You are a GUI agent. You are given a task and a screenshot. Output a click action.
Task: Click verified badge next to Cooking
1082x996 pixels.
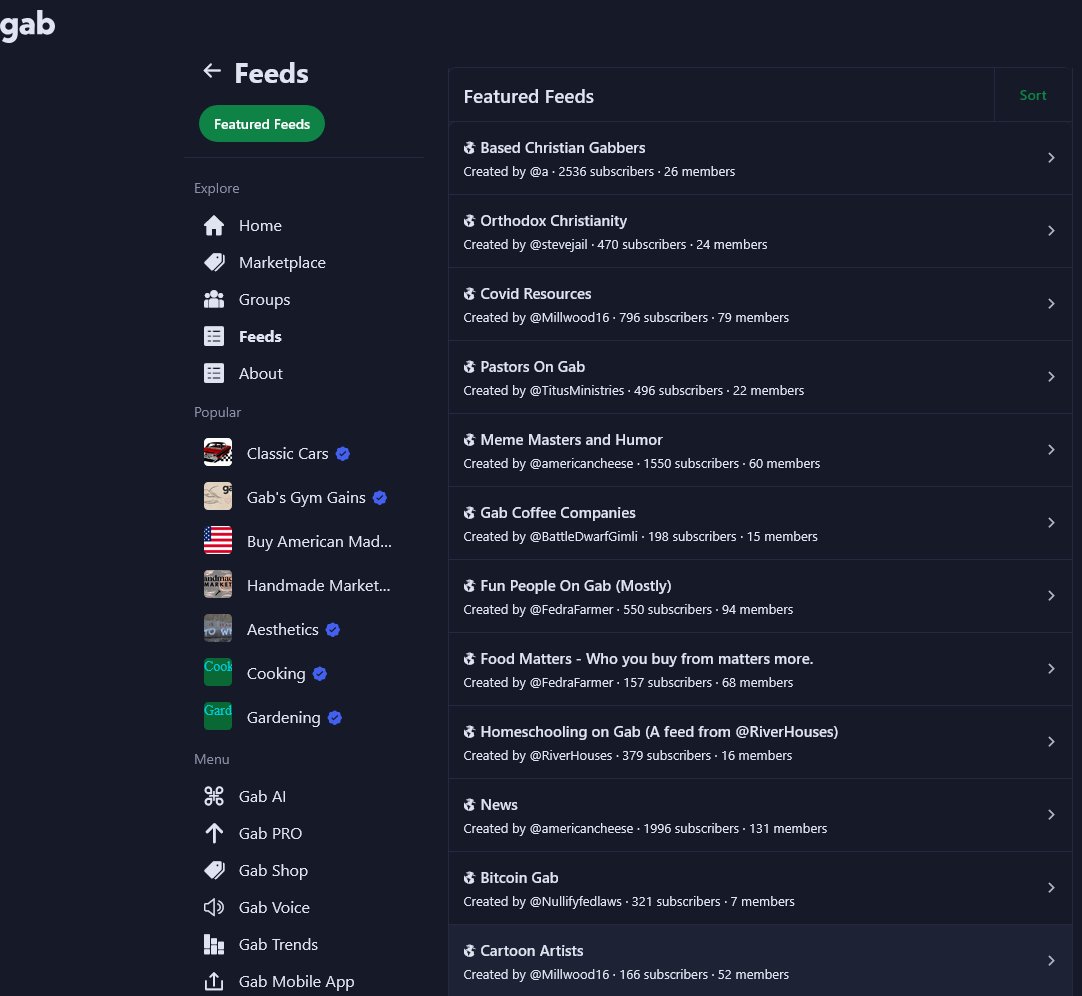click(x=319, y=674)
